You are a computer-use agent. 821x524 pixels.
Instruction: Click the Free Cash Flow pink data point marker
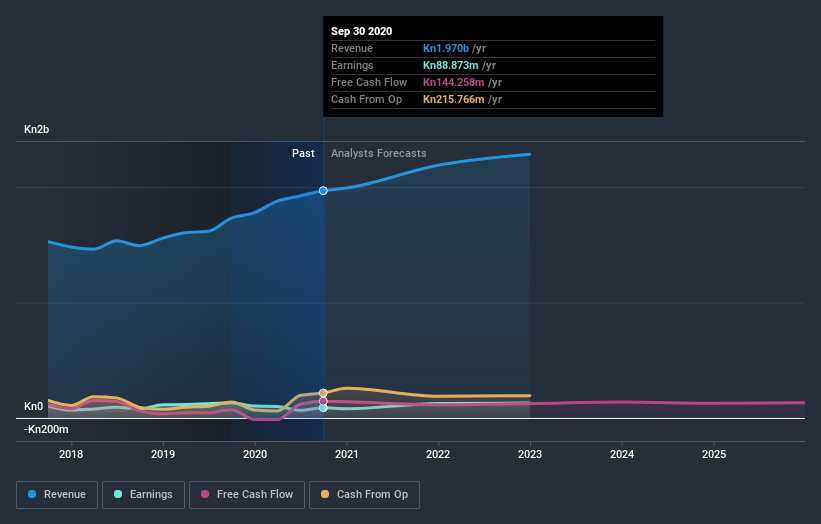[323, 402]
